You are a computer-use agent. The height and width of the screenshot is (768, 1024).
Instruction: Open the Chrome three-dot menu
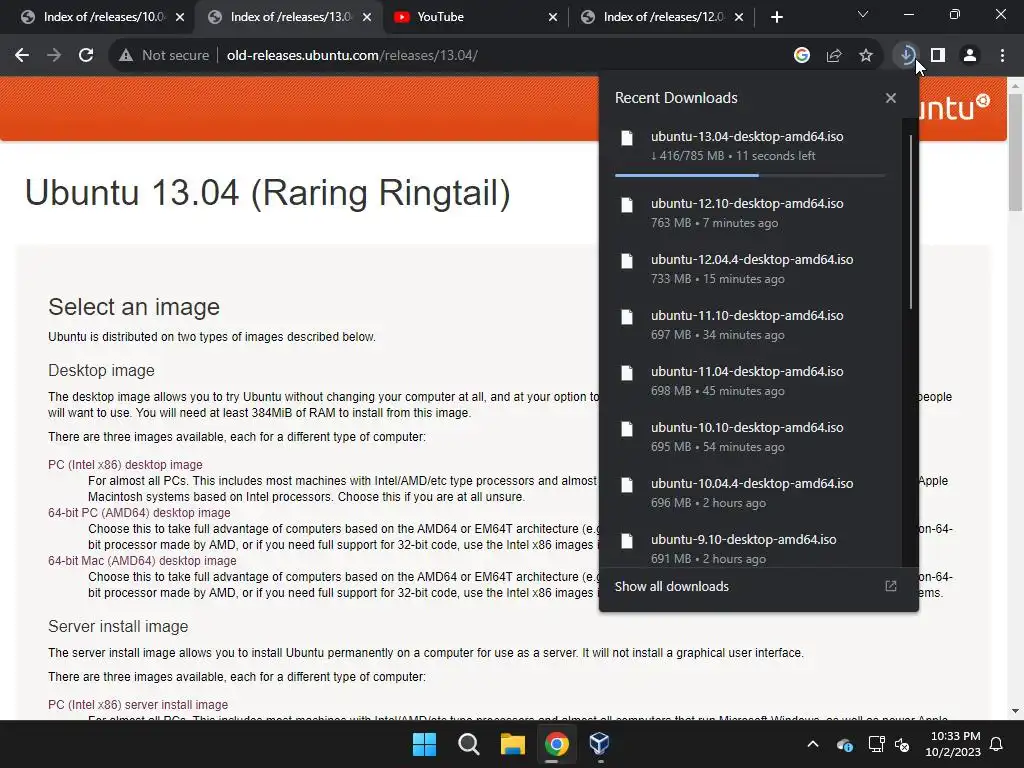[1002, 56]
